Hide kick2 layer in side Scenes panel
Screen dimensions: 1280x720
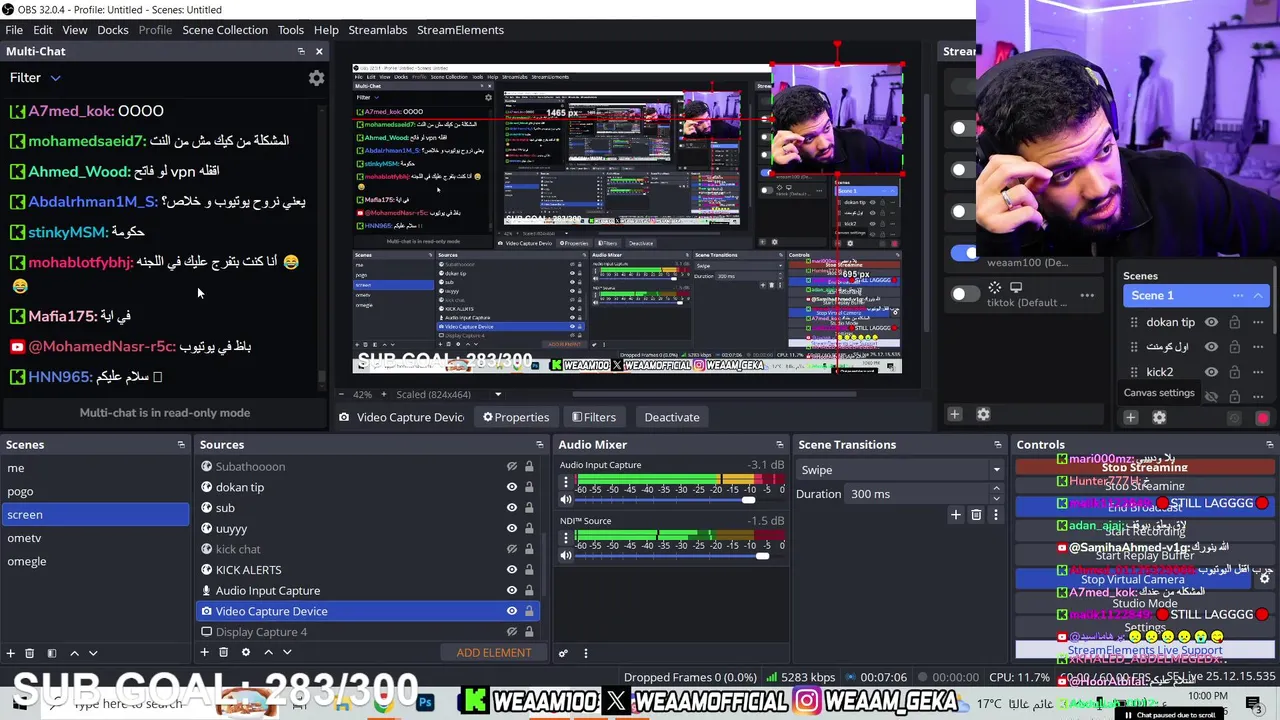[1211, 372]
